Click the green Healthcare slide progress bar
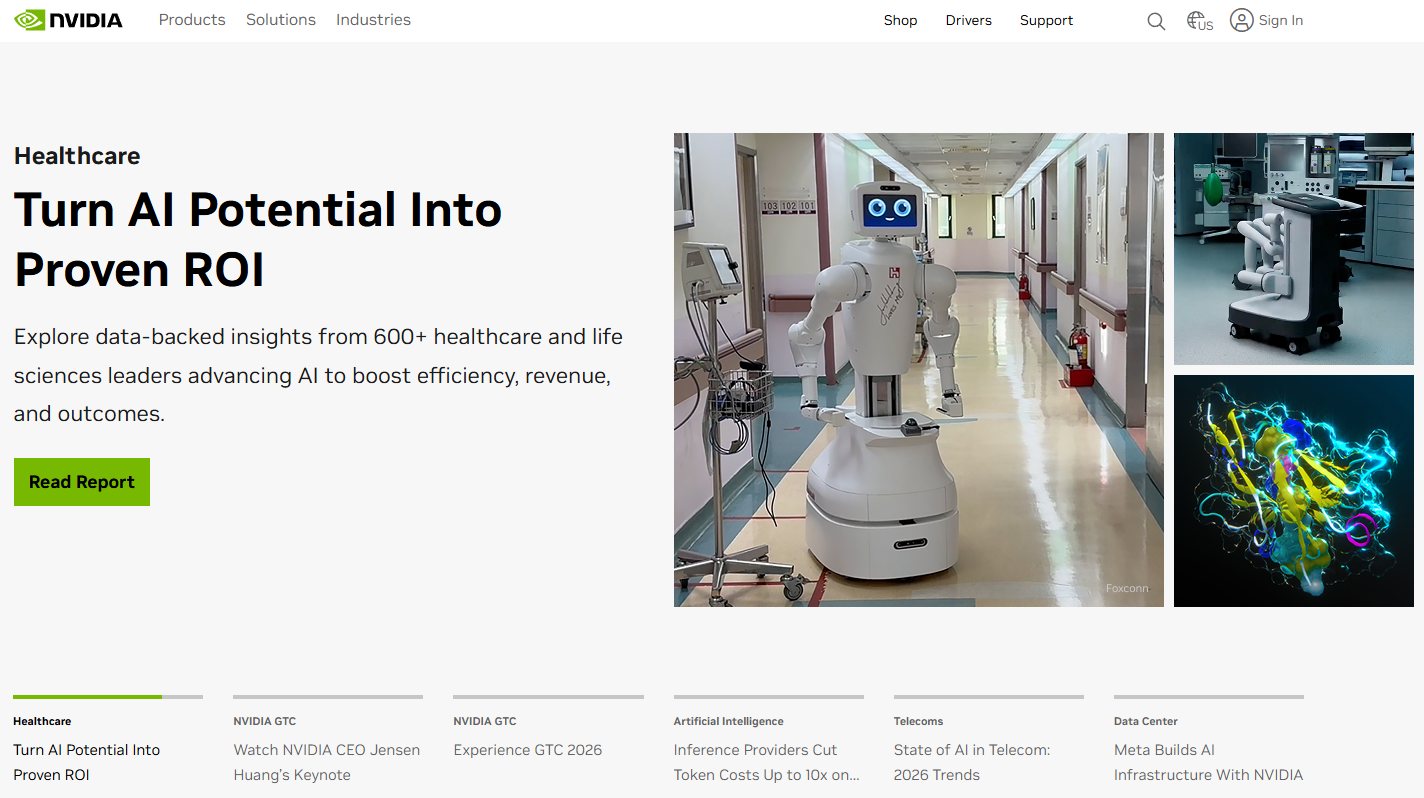1424x798 pixels. [87, 697]
